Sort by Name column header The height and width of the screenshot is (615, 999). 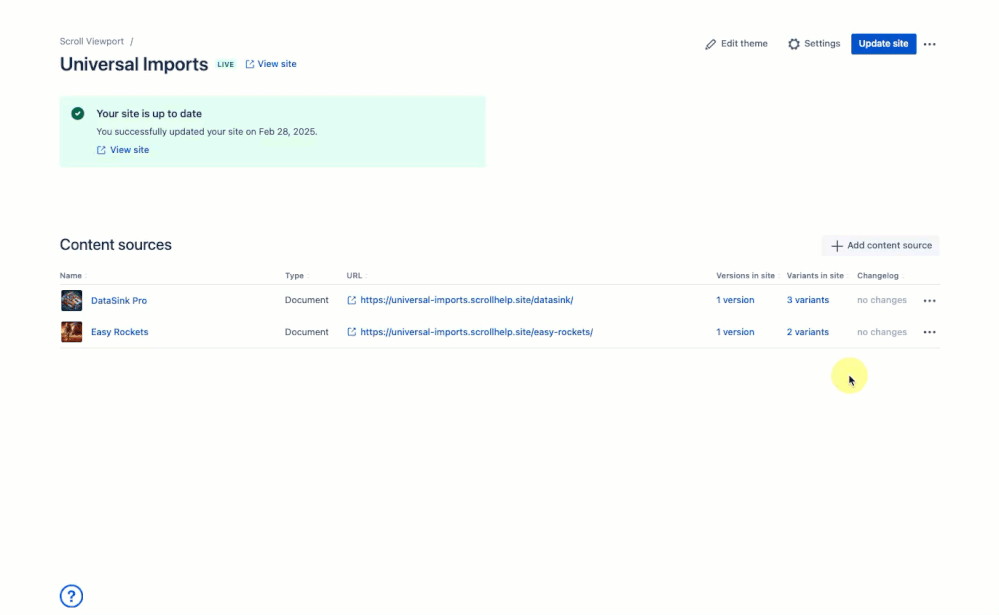71,276
